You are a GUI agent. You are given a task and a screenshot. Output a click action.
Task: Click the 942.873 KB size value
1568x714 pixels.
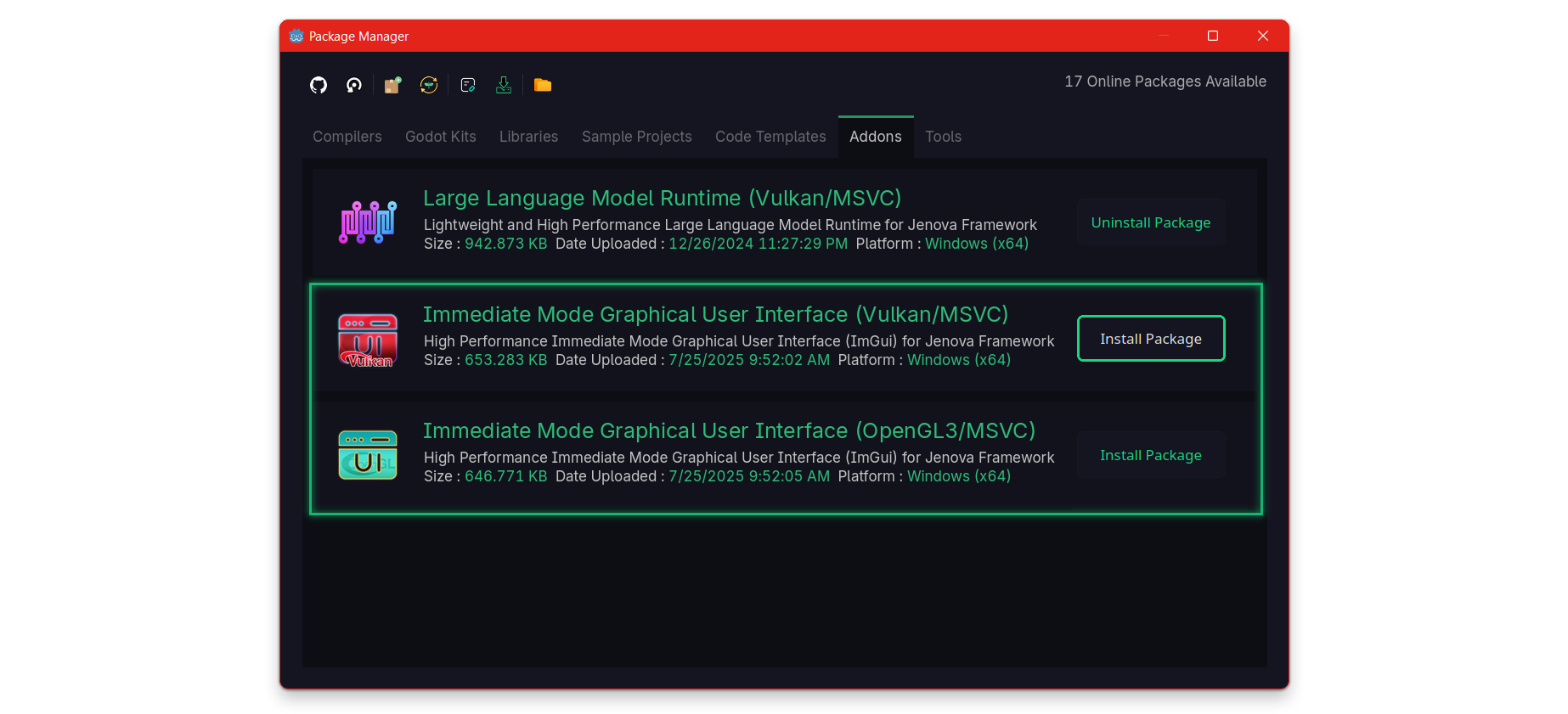[x=506, y=244]
